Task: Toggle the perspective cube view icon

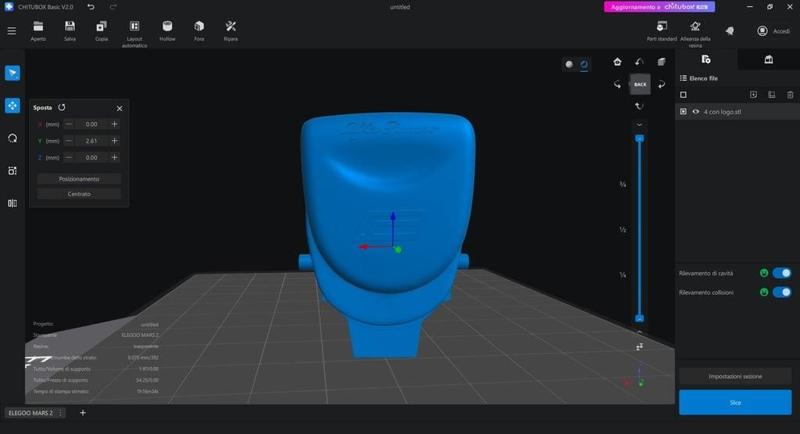Action: (x=661, y=62)
